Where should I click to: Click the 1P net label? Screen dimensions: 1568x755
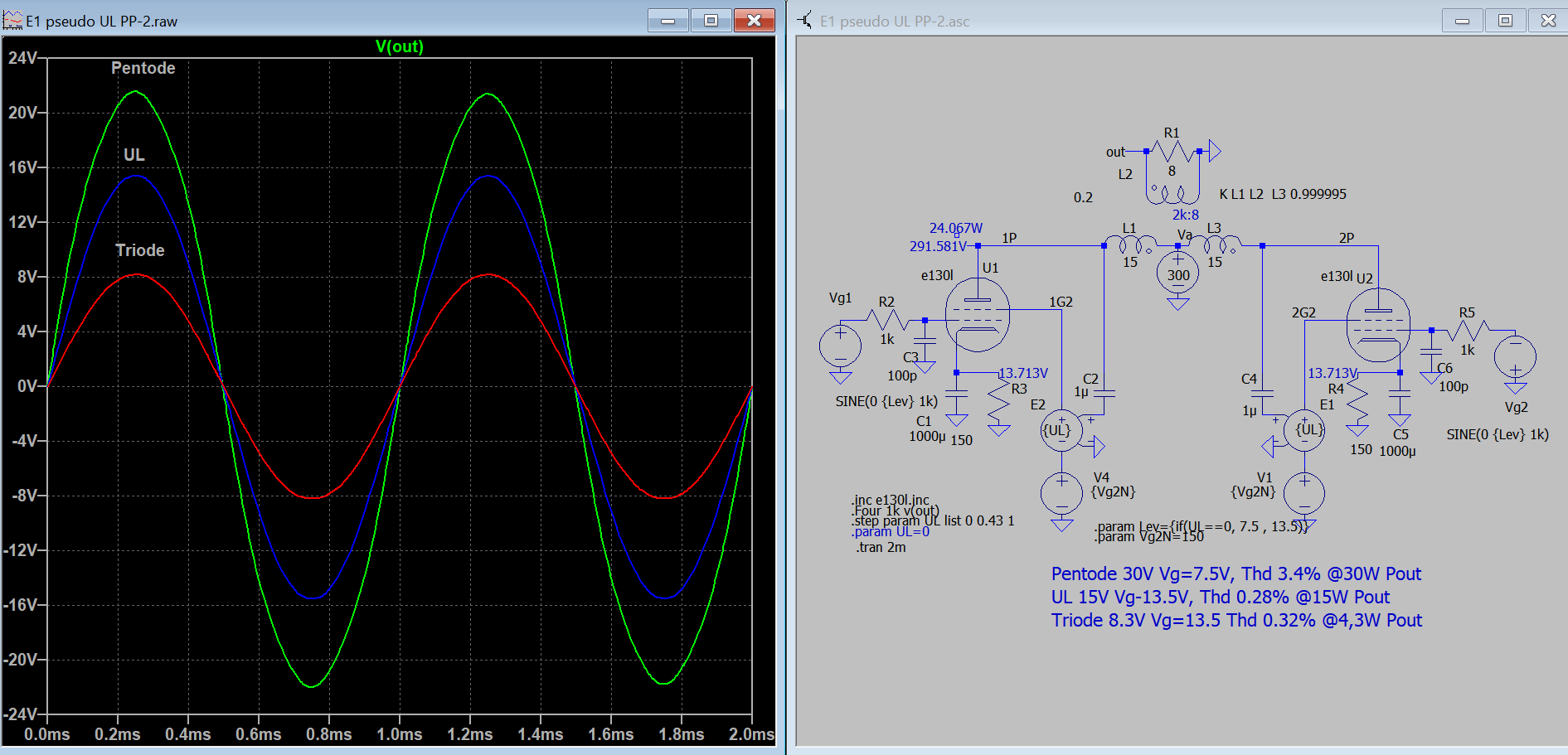tap(1009, 238)
